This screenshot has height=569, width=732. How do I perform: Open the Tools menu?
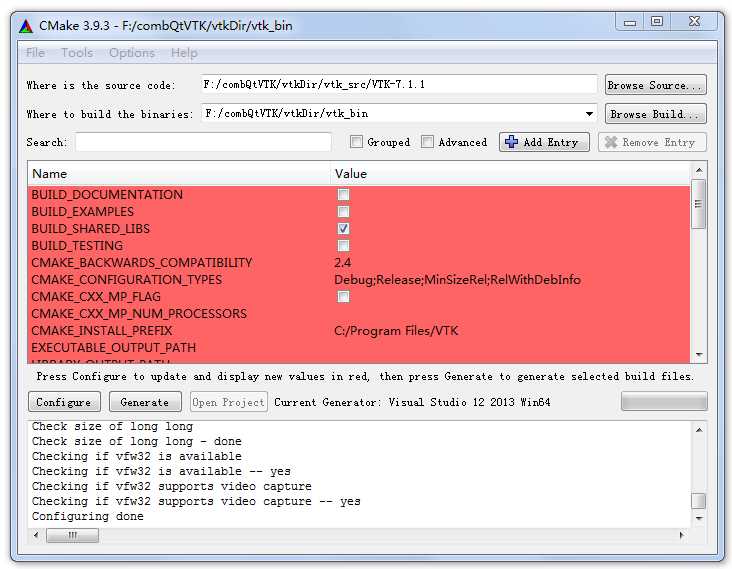tap(77, 53)
